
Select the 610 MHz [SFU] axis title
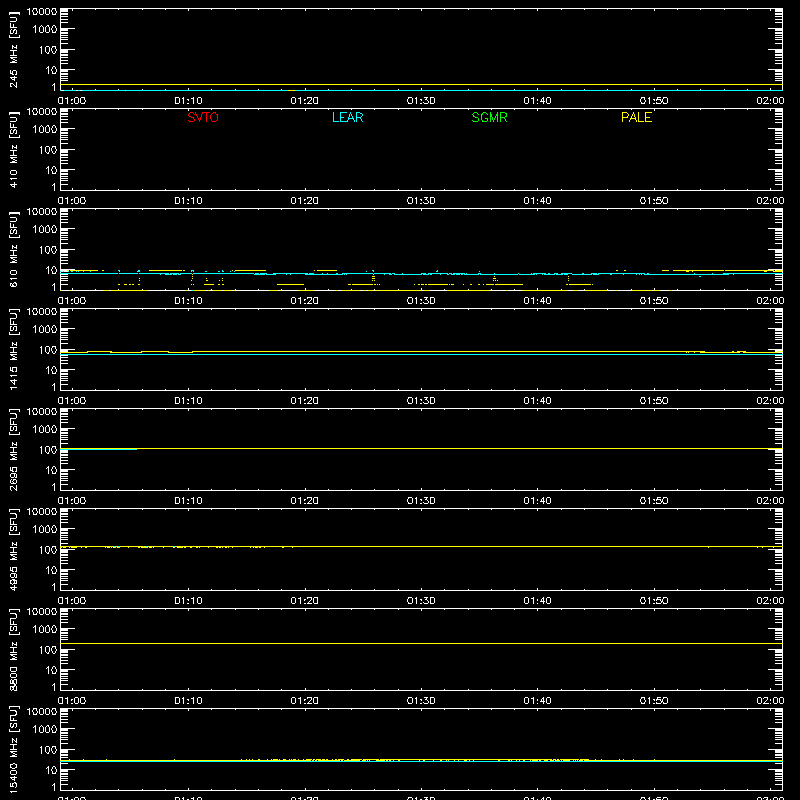13,249
